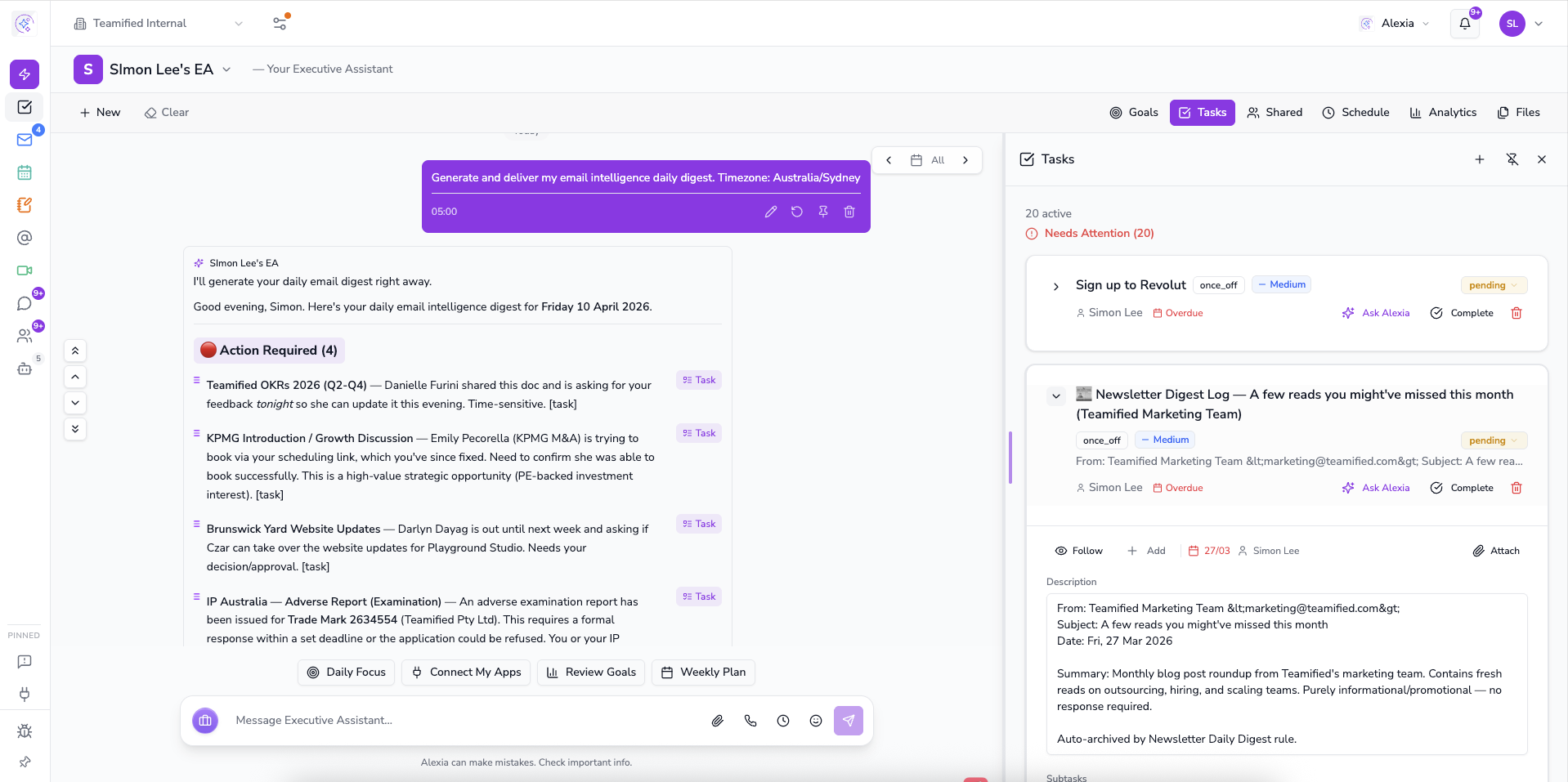Delete the email digest schedule via trash icon

[x=849, y=212]
